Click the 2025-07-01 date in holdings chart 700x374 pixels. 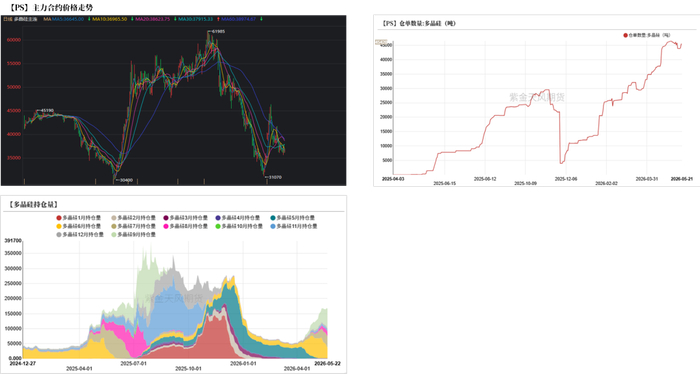click(x=133, y=363)
